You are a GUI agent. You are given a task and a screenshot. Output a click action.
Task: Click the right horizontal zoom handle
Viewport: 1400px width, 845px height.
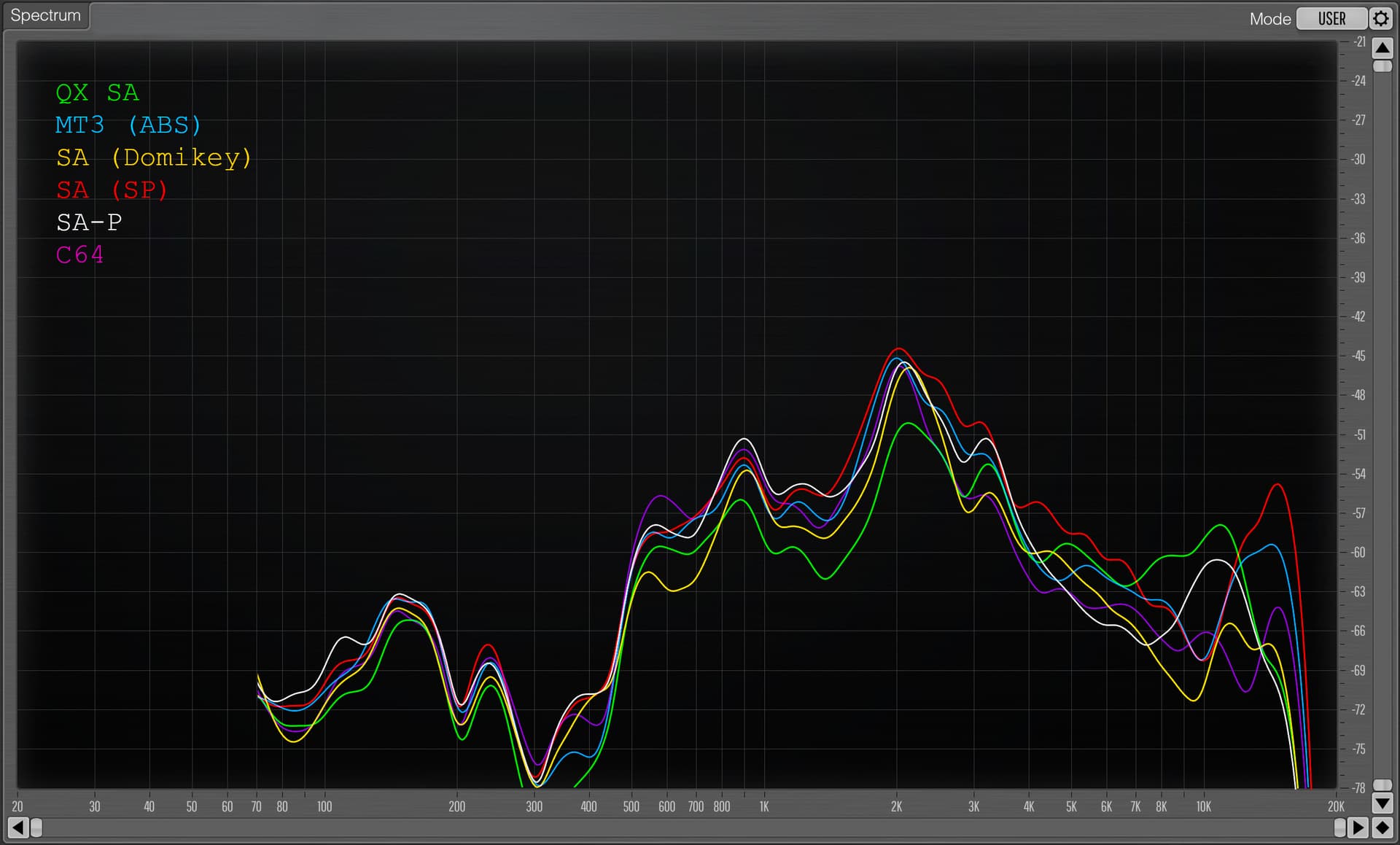pos(1339,828)
